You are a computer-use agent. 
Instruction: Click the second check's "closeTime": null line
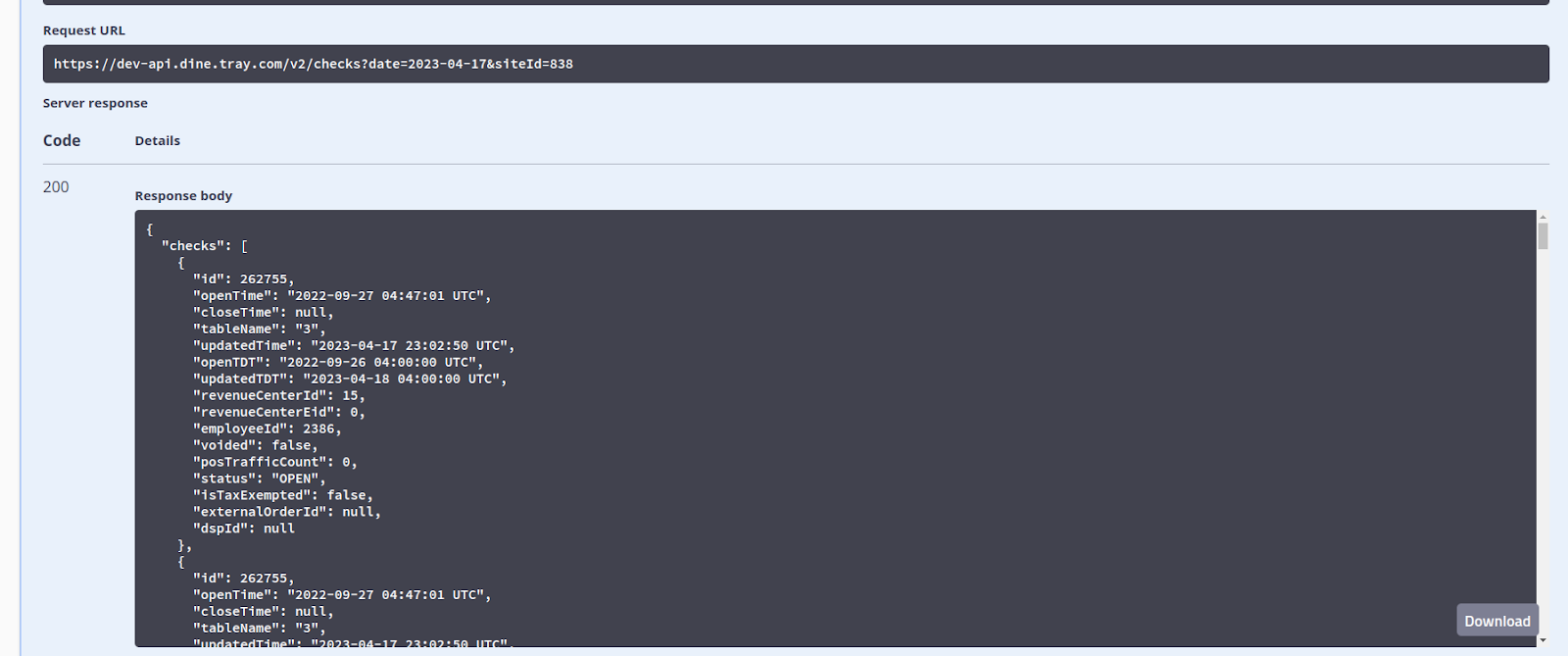(x=264, y=612)
